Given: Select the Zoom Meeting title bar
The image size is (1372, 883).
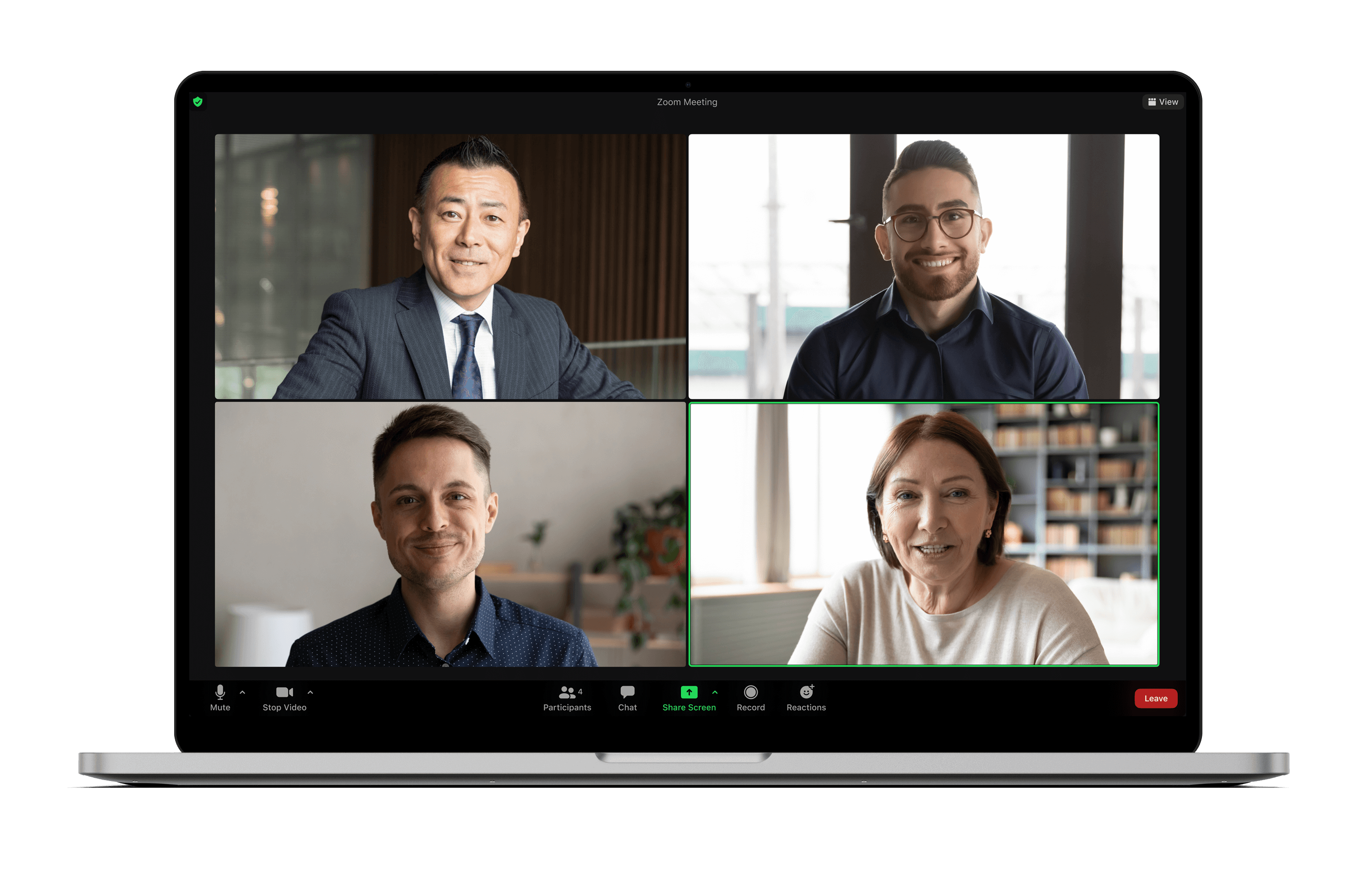Looking at the screenshot, I should (686, 102).
